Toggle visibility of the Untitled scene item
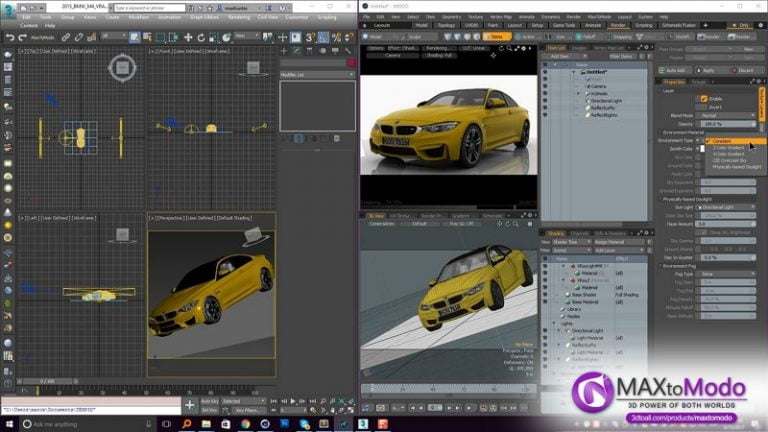This screenshot has height=432, width=768. pyautogui.click(x=545, y=72)
